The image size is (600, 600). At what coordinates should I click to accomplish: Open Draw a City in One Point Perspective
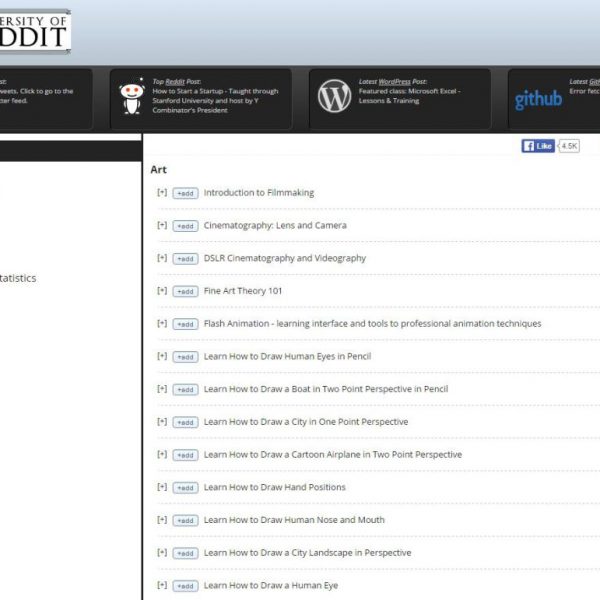click(305, 422)
